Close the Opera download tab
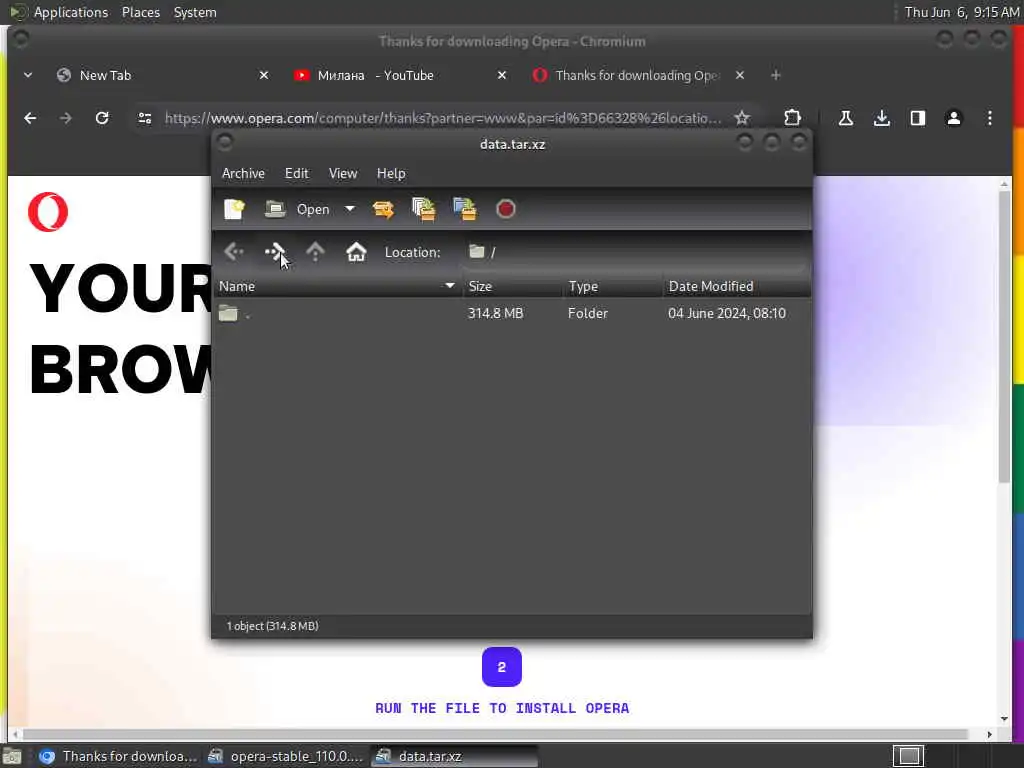This screenshot has height=768, width=1024. pos(740,75)
